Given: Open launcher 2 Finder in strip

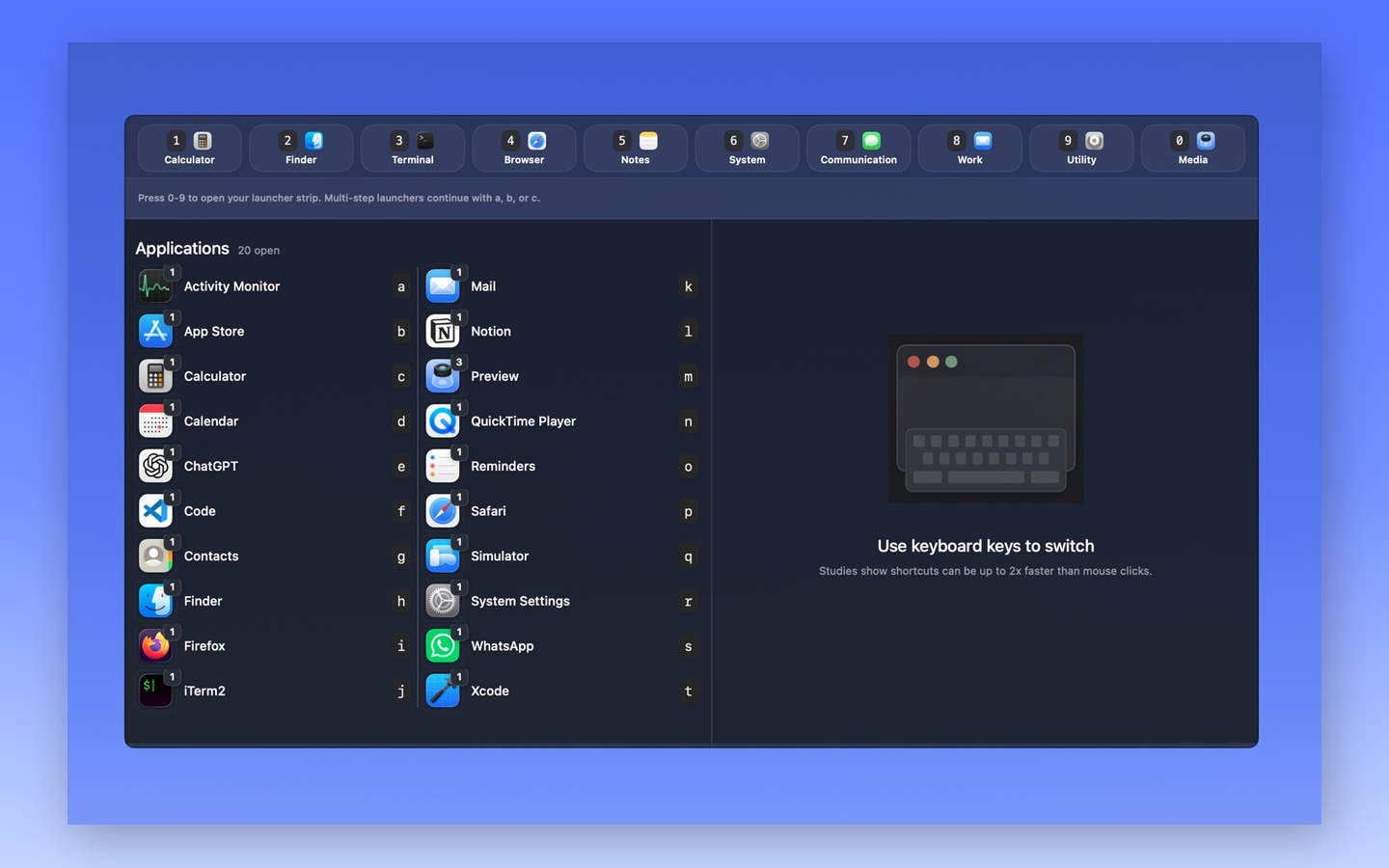Looking at the screenshot, I should (301, 149).
